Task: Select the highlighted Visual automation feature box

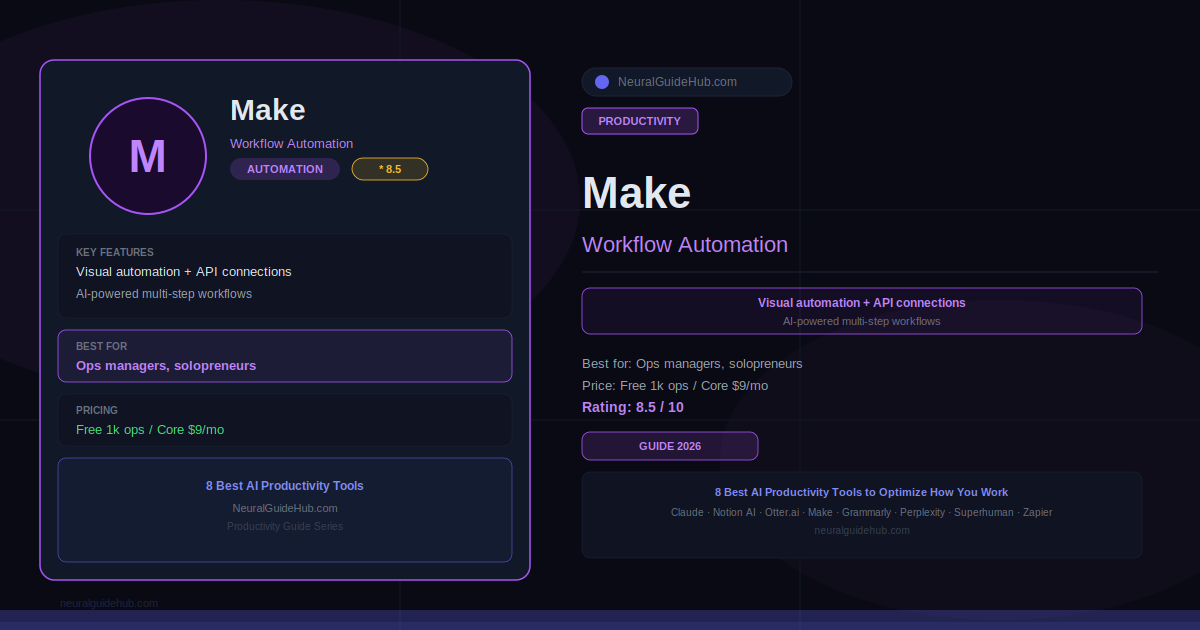Action: 861,311
